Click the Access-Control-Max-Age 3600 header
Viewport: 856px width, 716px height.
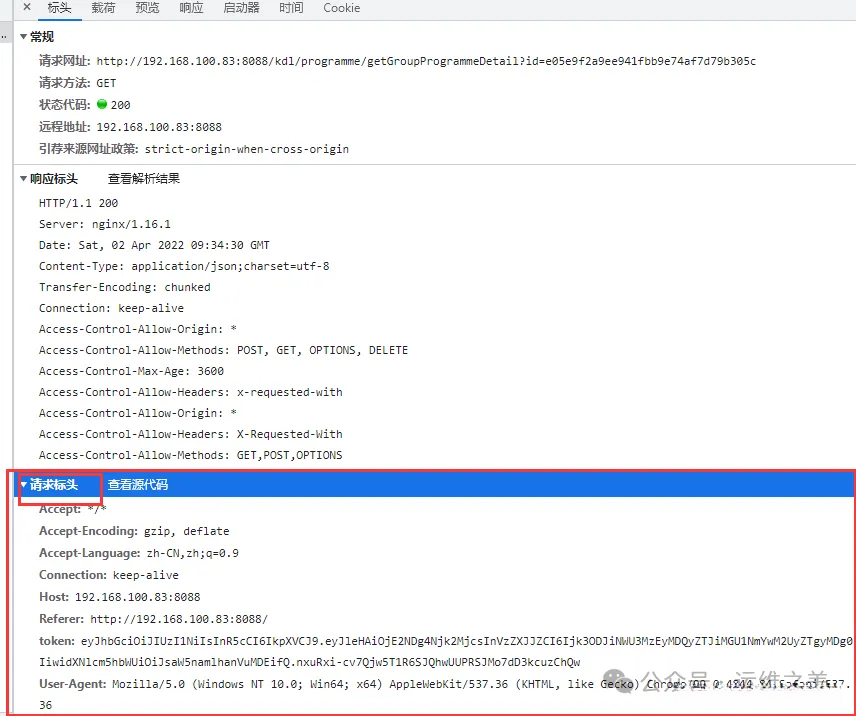click(131, 371)
